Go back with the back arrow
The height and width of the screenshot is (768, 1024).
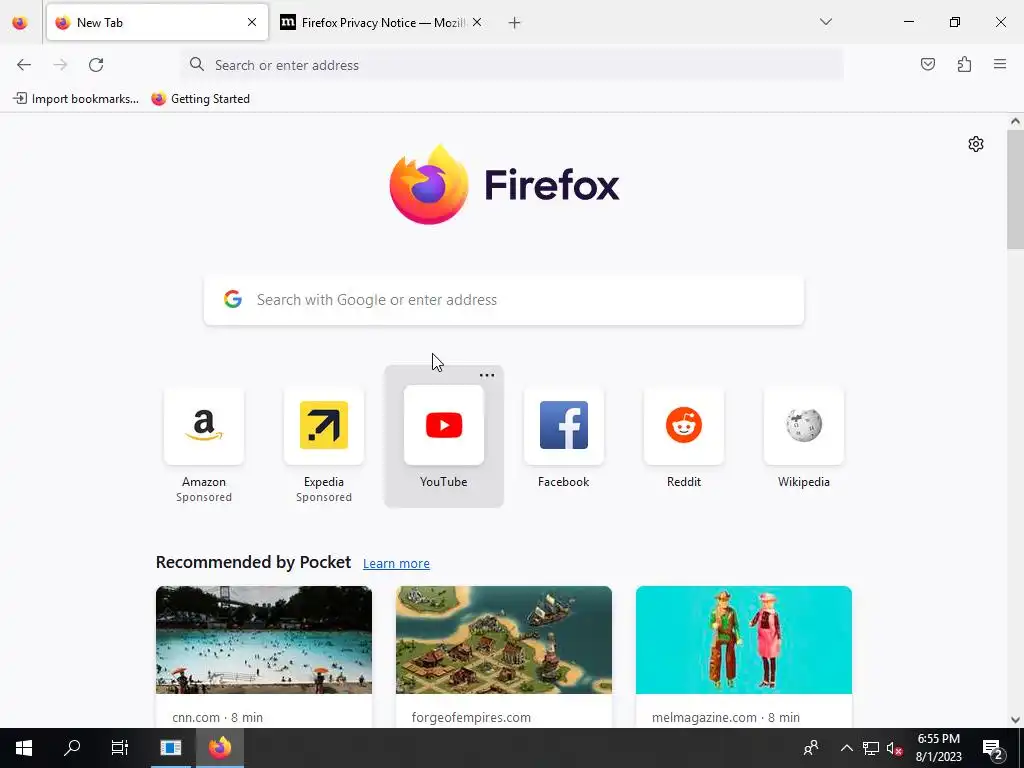pyautogui.click(x=24, y=65)
